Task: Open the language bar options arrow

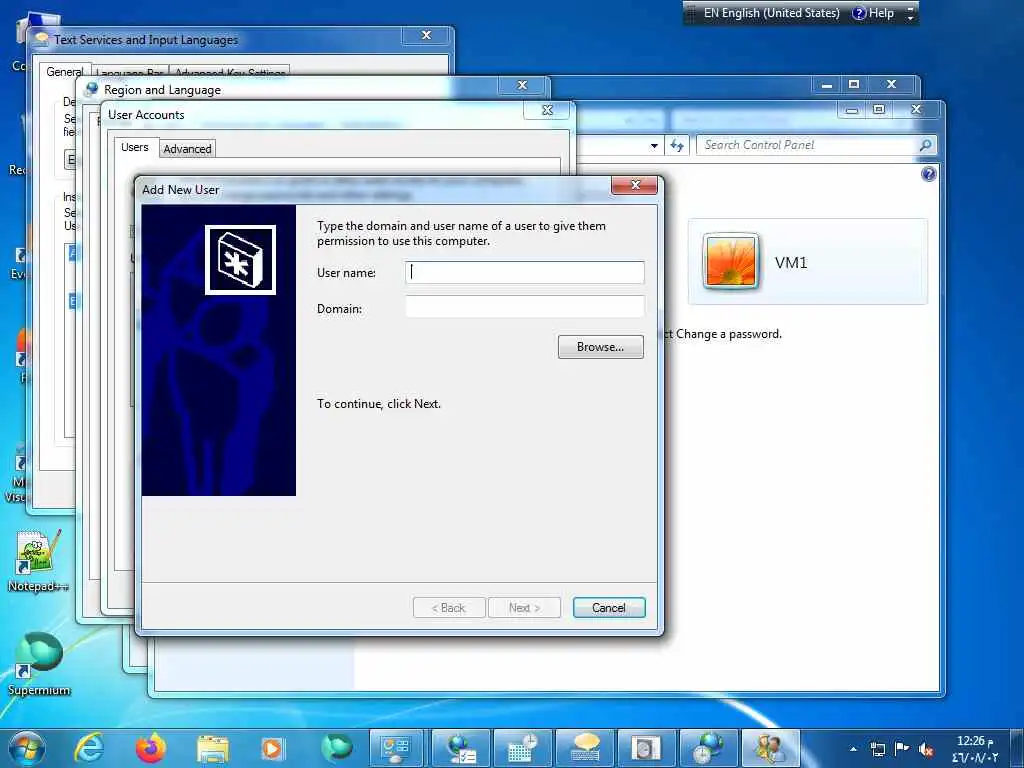Action: (x=910, y=13)
